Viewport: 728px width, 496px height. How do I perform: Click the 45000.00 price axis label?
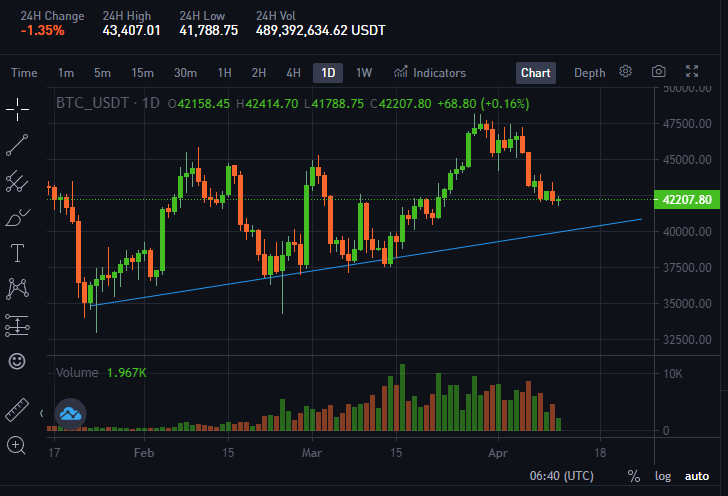pyautogui.click(x=687, y=160)
